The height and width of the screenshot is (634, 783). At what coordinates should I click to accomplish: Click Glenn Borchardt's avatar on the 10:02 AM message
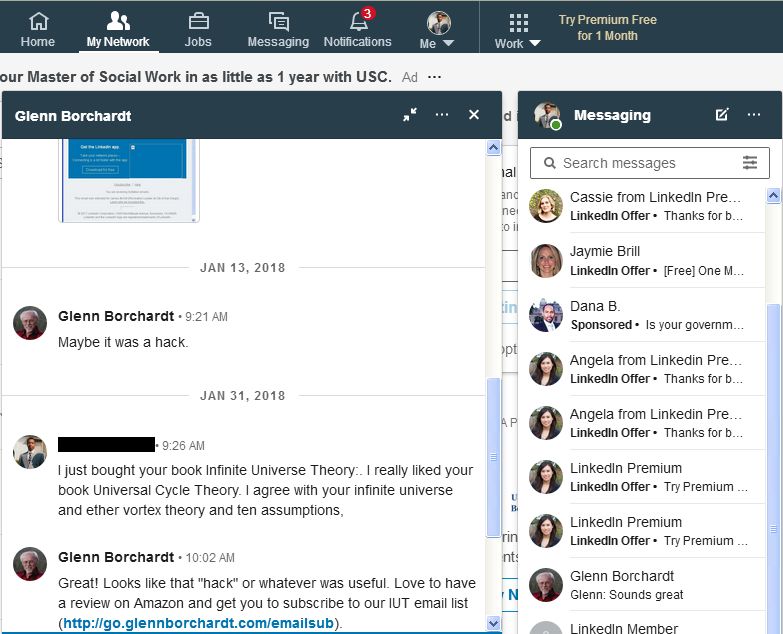pyautogui.click(x=30, y=564)
